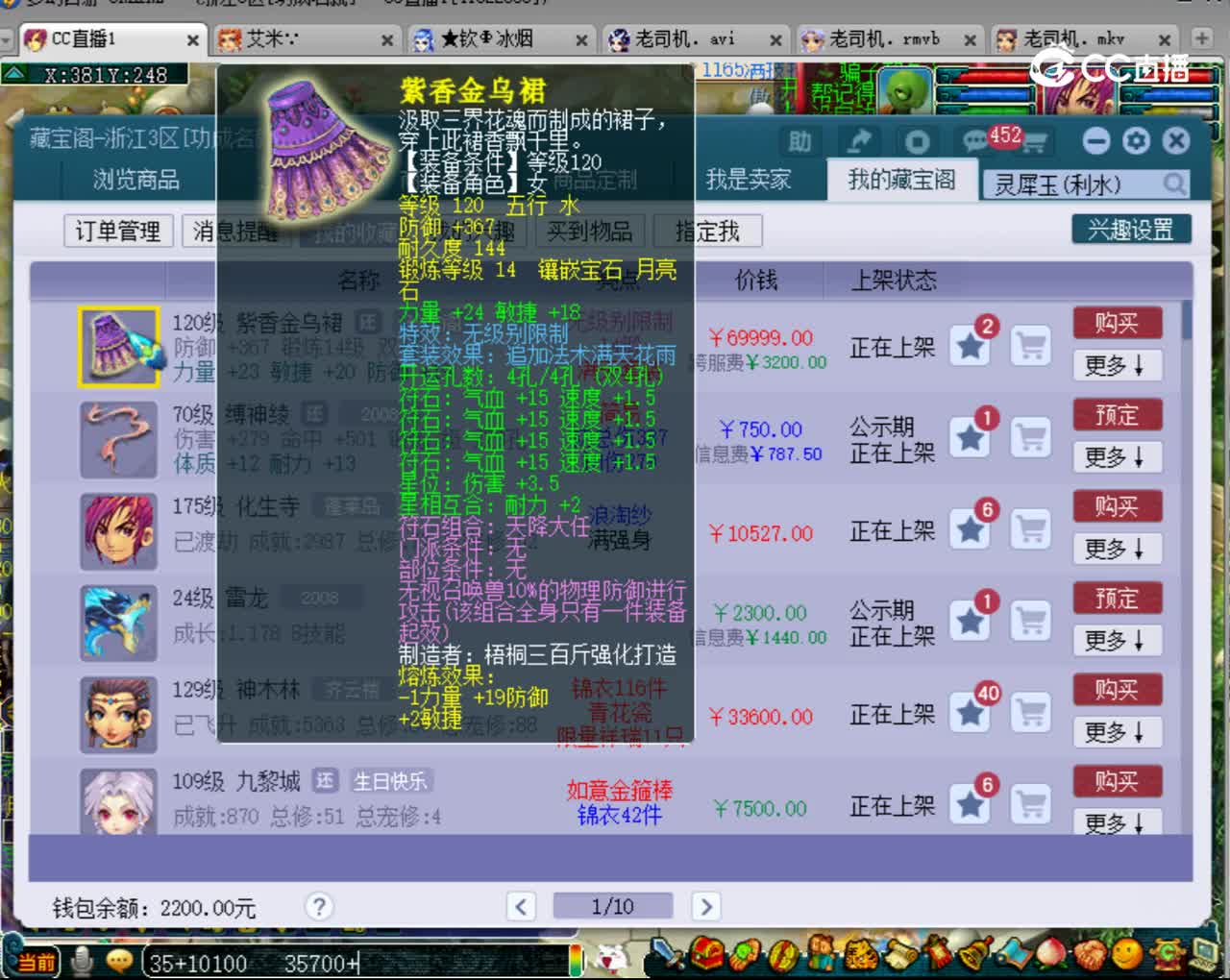The image size is (1230, 980).
Task: Open the 浏览商品 tab
Action: [x=135, y=180]
